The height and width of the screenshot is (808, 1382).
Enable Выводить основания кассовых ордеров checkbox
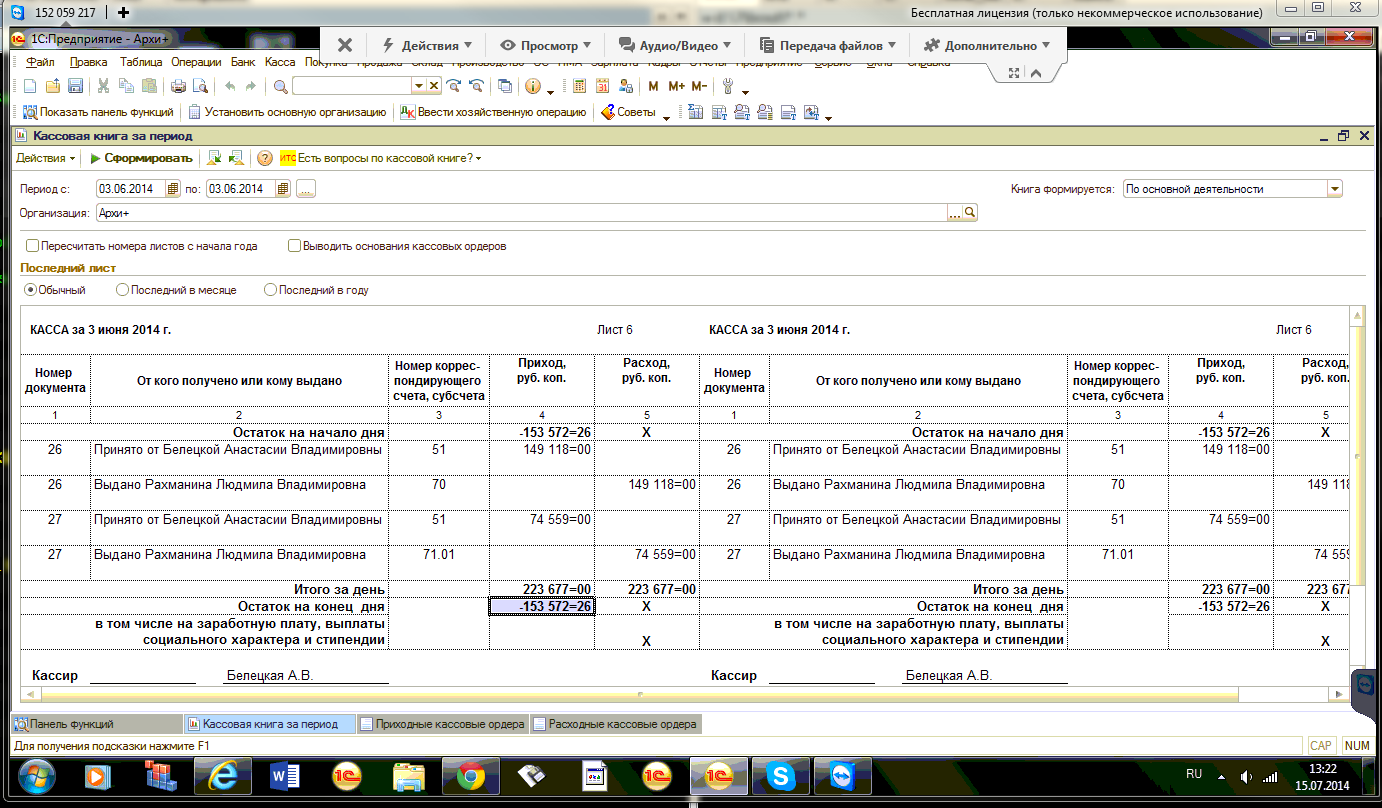point(294,245)
